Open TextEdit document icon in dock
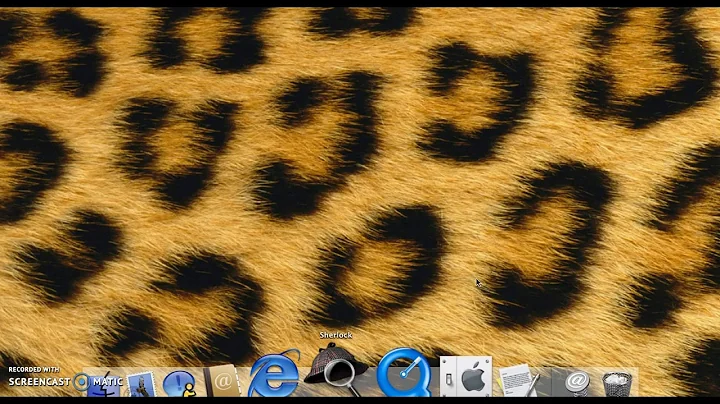This screenshot has width=720, height=404. point(518,380)
